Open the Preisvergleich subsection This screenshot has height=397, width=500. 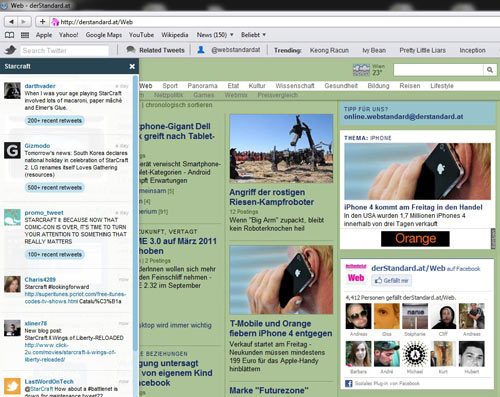pyautogui.click(x=277, y=95)
